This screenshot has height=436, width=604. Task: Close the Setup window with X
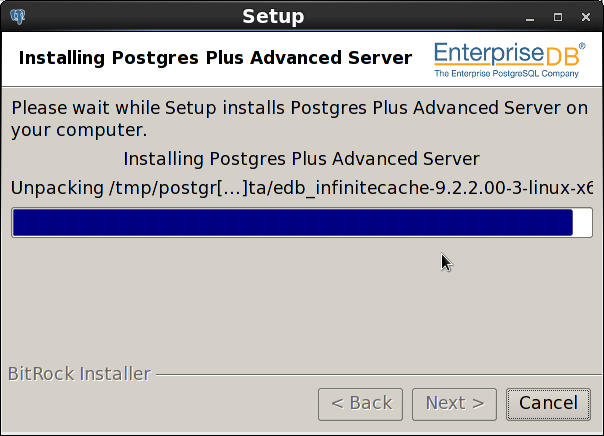tap(586, 17)
